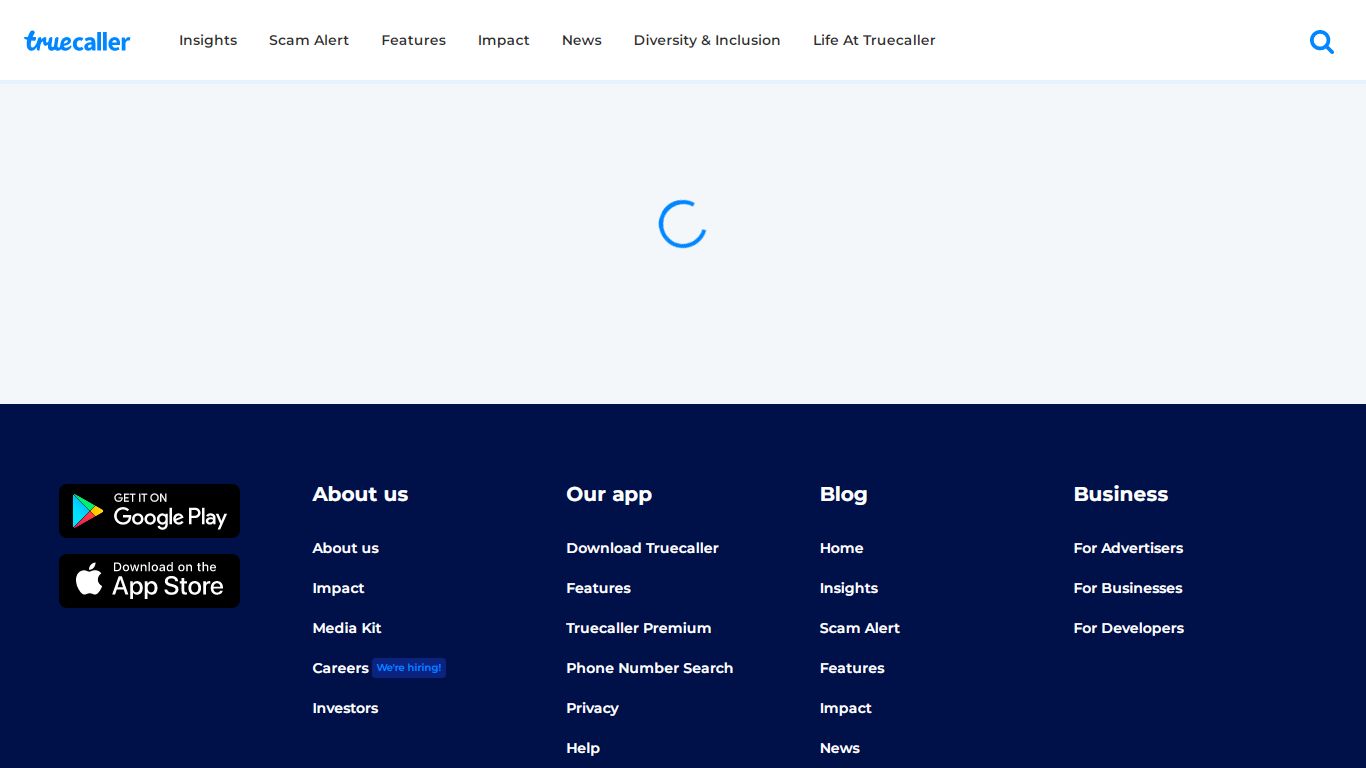Open the Privacy footer link

(592, 708)
